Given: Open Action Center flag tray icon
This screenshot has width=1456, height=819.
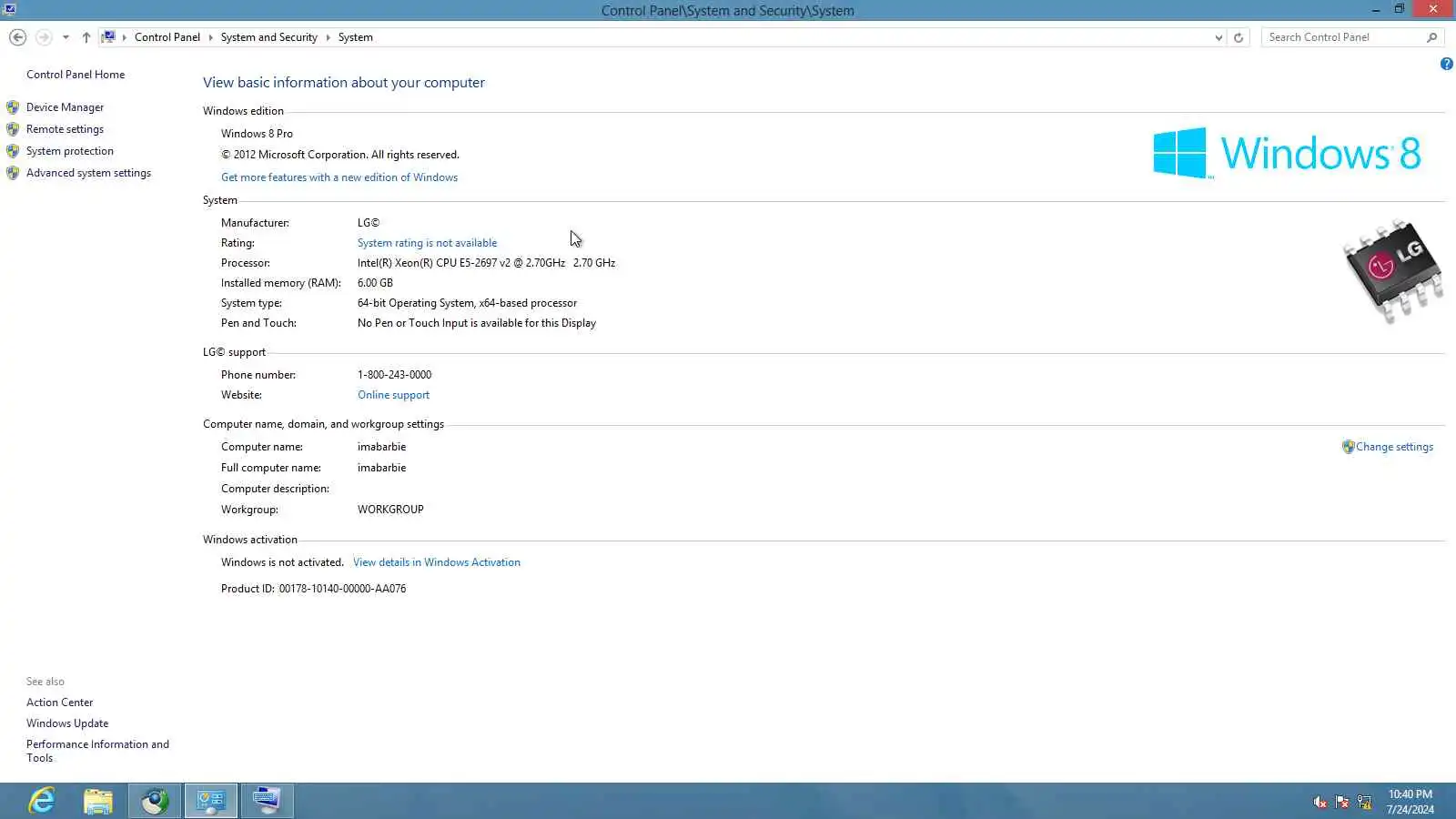Looking at the screenshot, I should point(1342,802).
